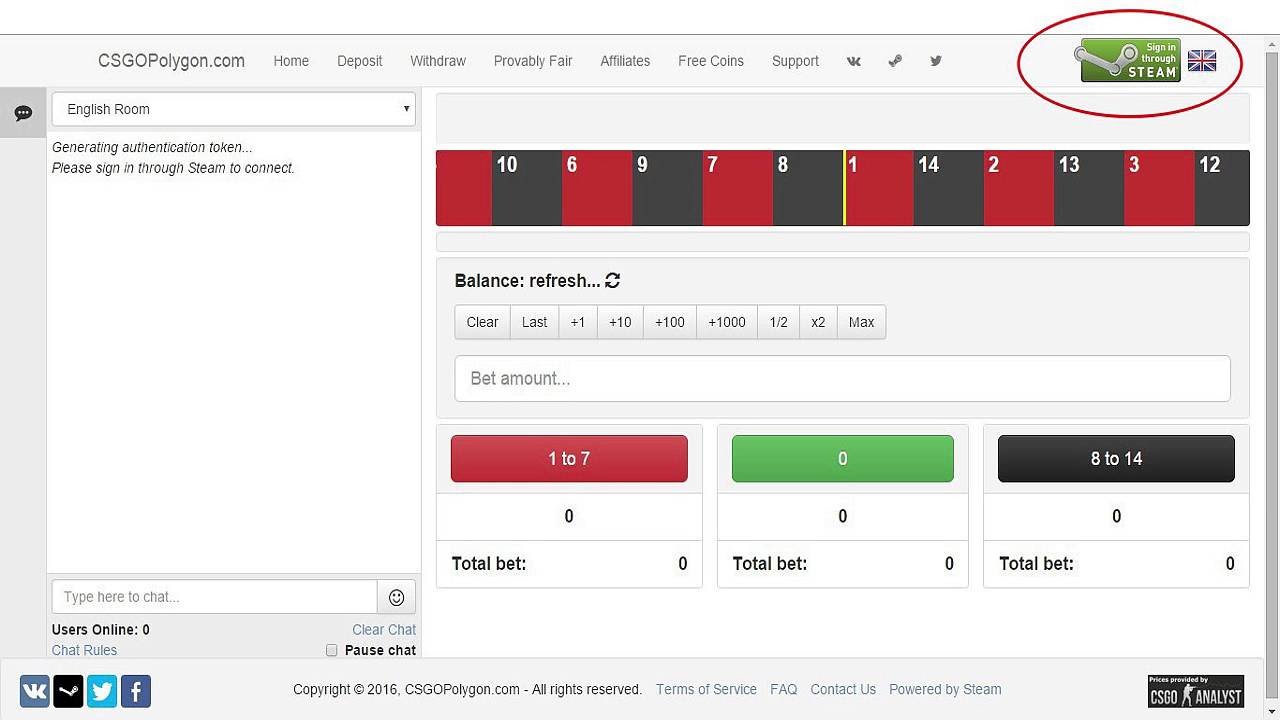Open the Provably Fair page
This screenshot has height=720, width=1280.
[x=533, y=61]
